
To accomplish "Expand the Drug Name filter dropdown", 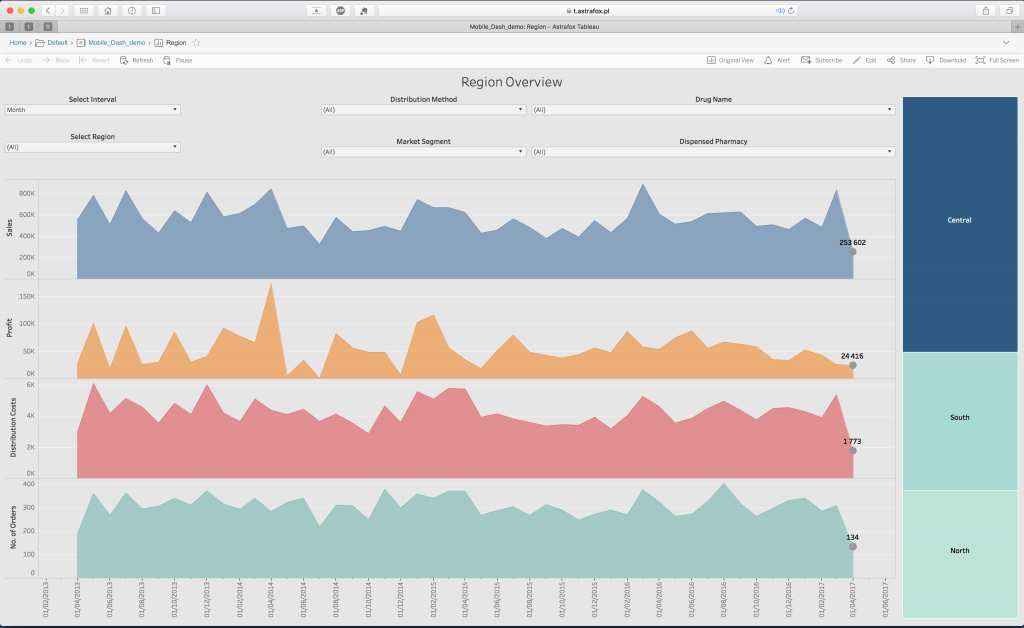I will coord(712,110).
